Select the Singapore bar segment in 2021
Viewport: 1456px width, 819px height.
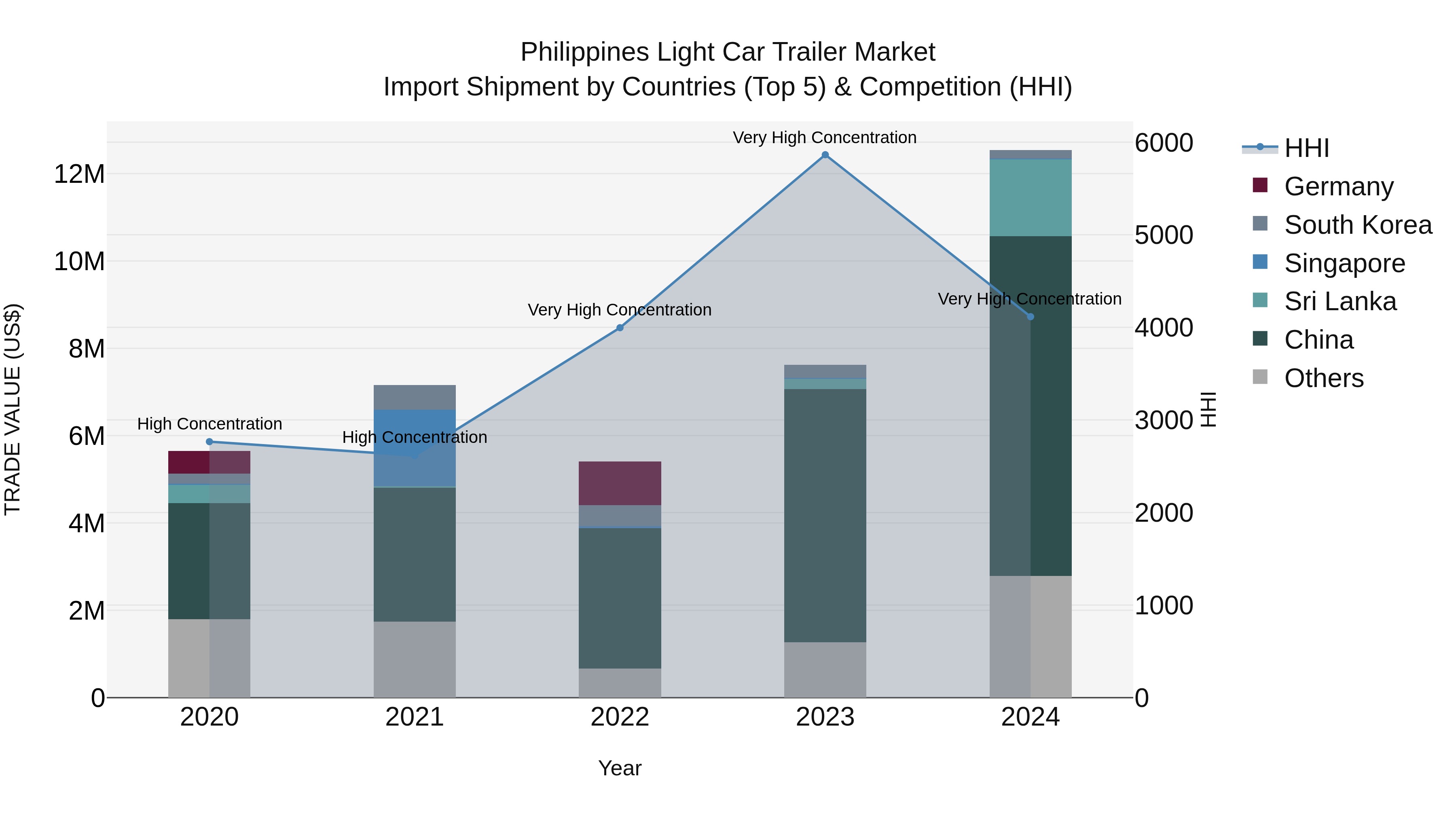[x=414, y=448]
